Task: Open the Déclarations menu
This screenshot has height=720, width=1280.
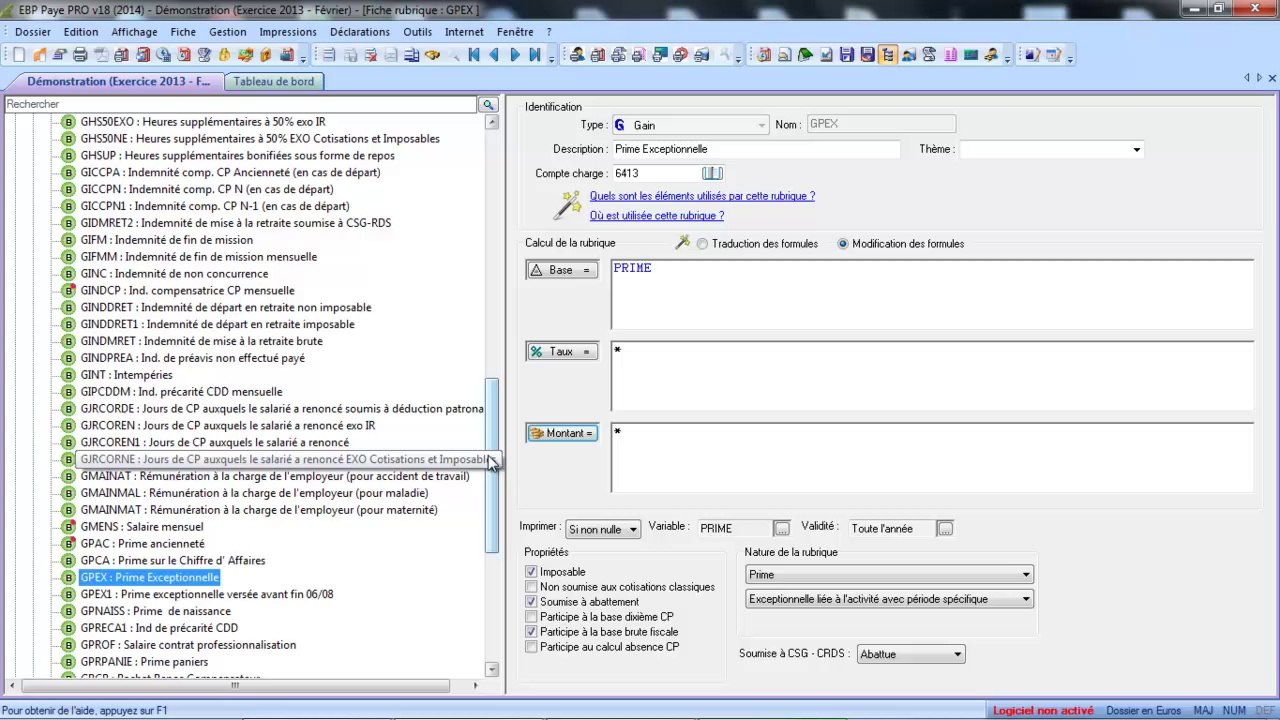Action: pos(360,32)
